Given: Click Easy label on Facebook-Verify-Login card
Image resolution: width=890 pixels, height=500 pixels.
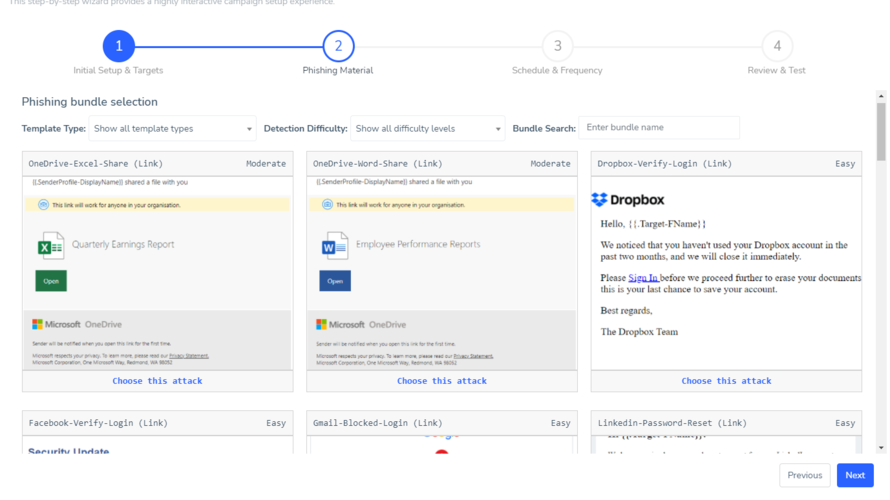Looking at the screenshot, I should [x=276, y=423].
